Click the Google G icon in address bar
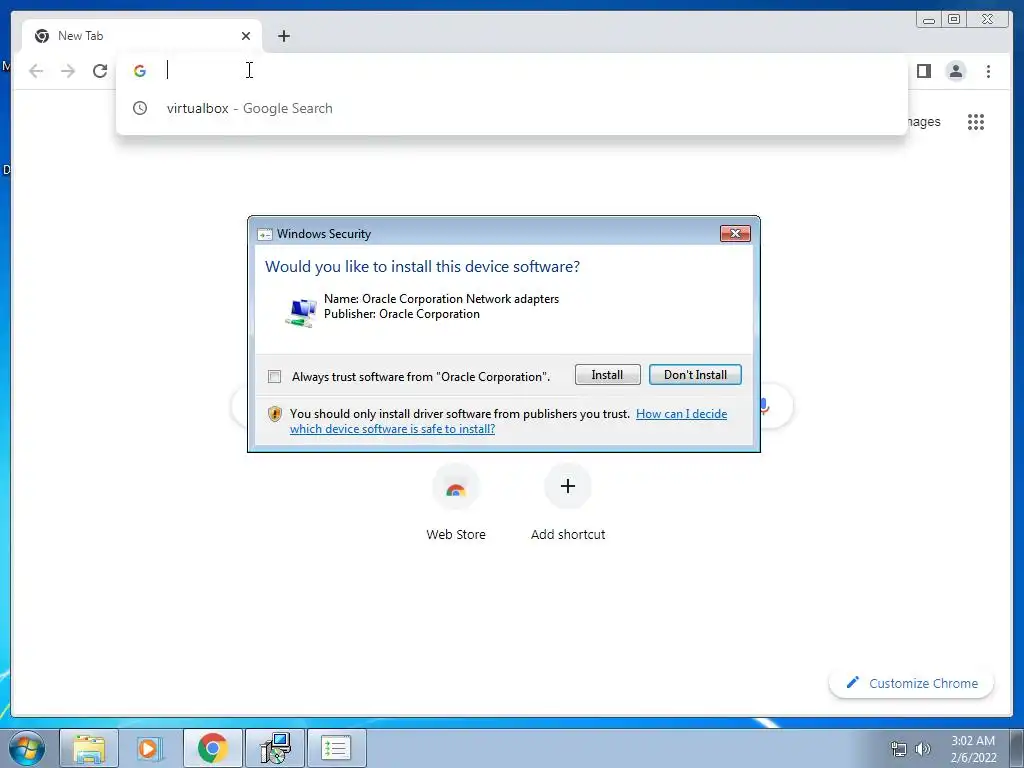Image resolution: width=1024 pixels, height=768 pixels. coord(140,71)
